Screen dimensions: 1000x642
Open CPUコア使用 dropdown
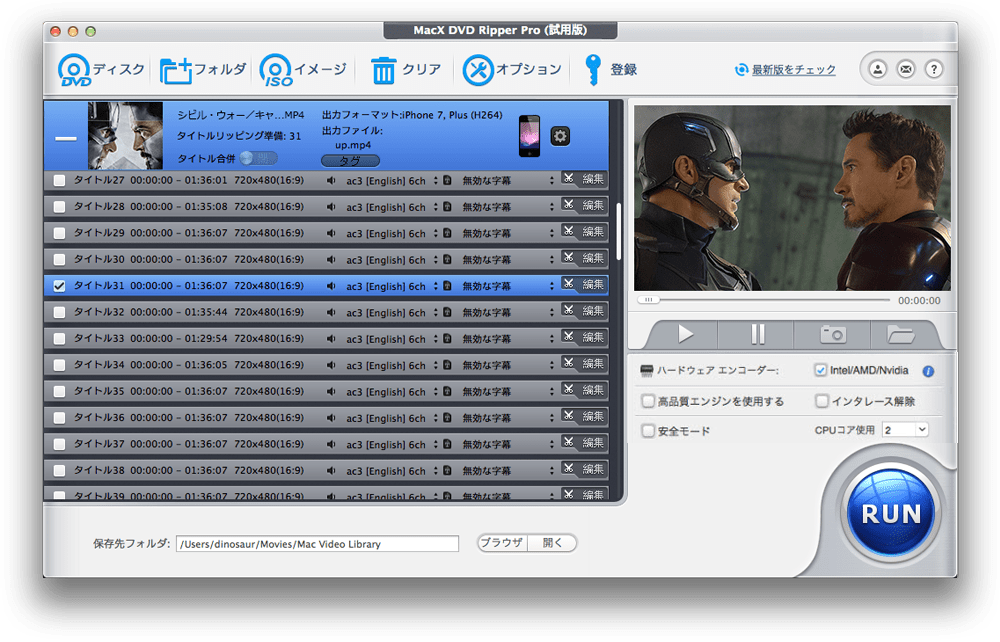(906, 430)
